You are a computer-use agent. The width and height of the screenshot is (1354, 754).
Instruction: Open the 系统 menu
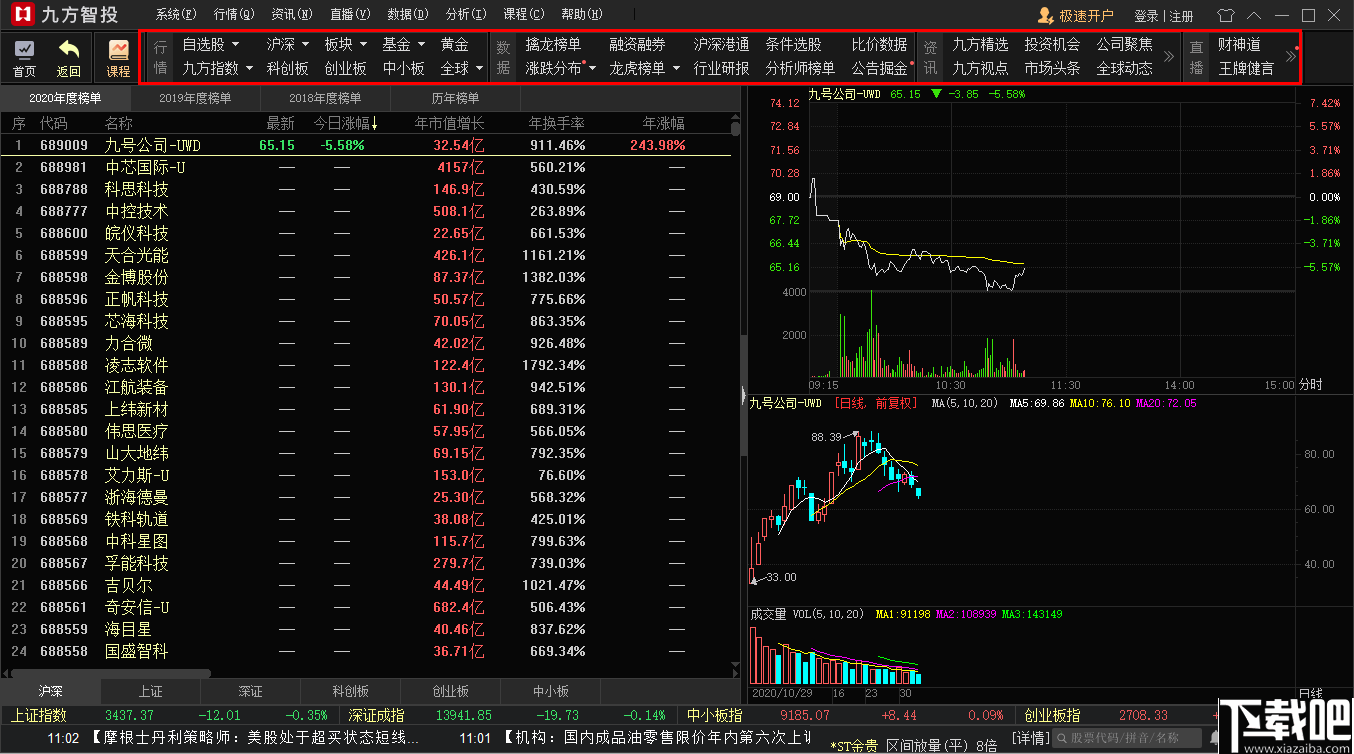[x=176, y=15]
